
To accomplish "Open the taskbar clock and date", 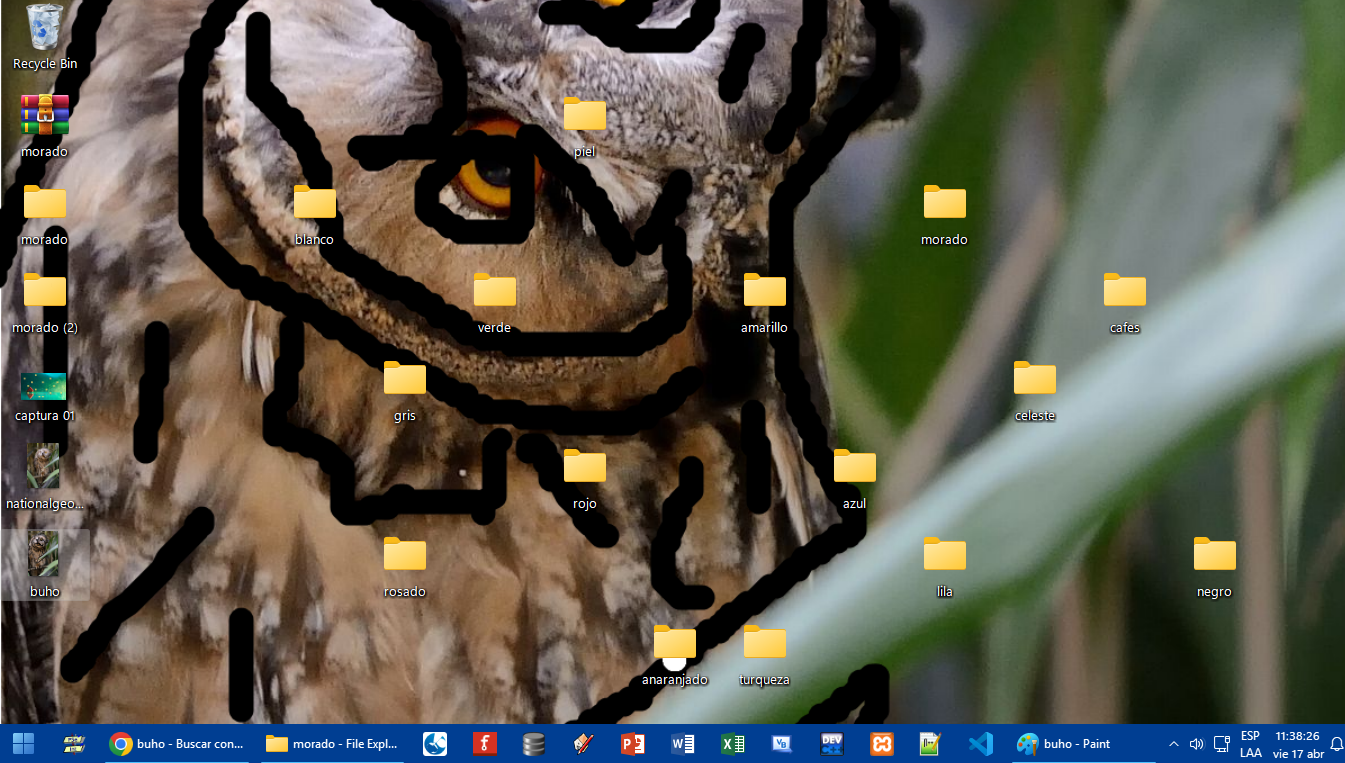I will point(1297,744).
